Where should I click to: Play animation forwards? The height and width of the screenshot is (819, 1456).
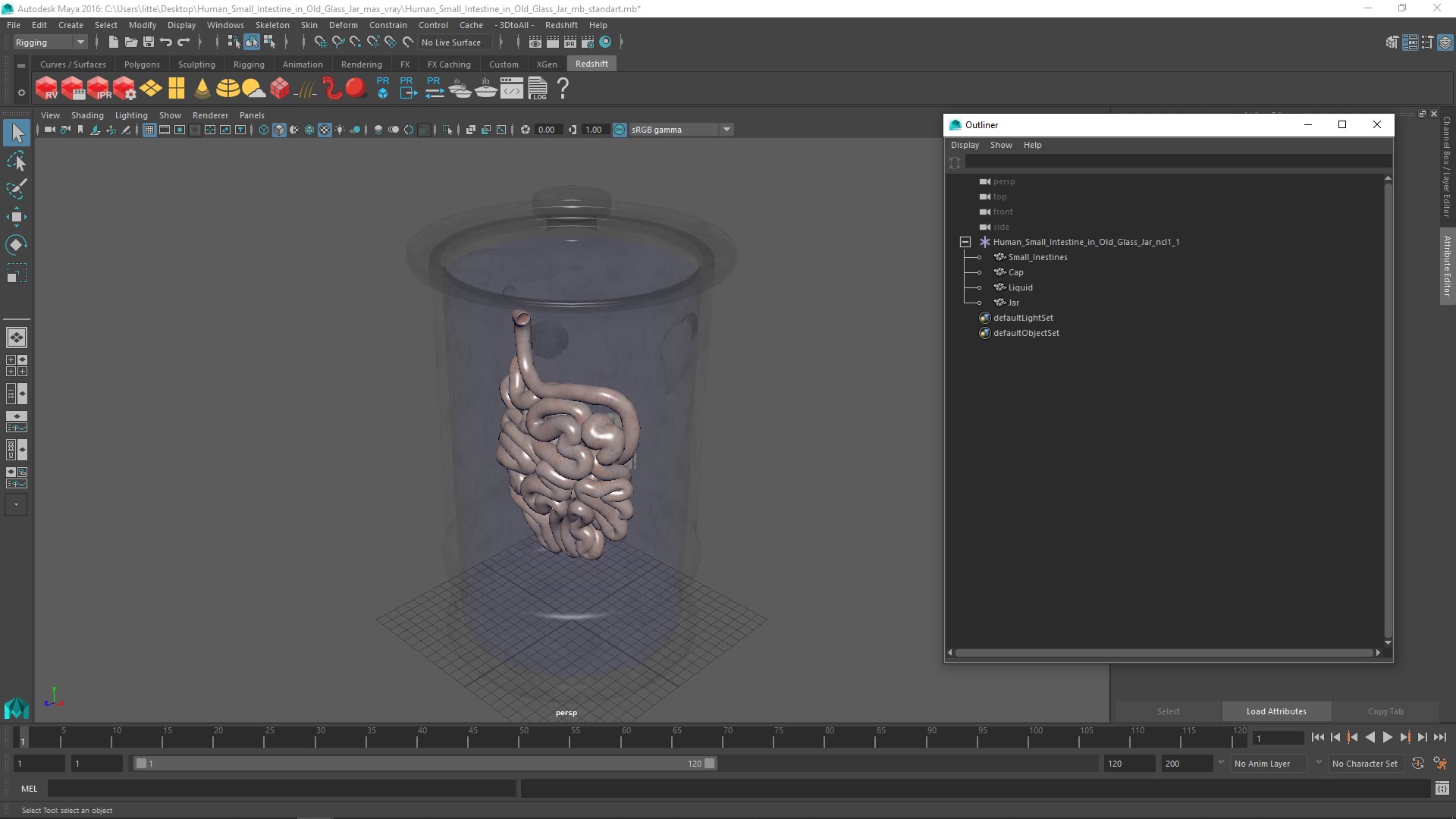pos(1387,737)
